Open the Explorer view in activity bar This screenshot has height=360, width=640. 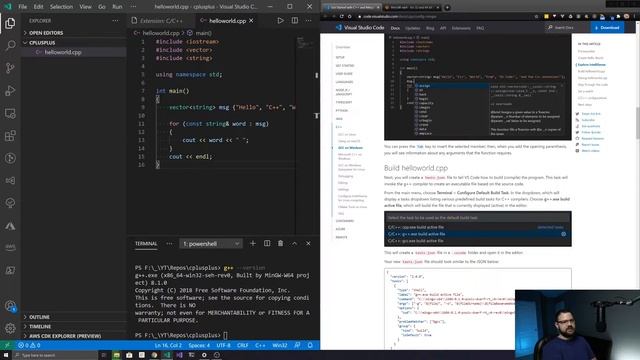click(10, 23)
